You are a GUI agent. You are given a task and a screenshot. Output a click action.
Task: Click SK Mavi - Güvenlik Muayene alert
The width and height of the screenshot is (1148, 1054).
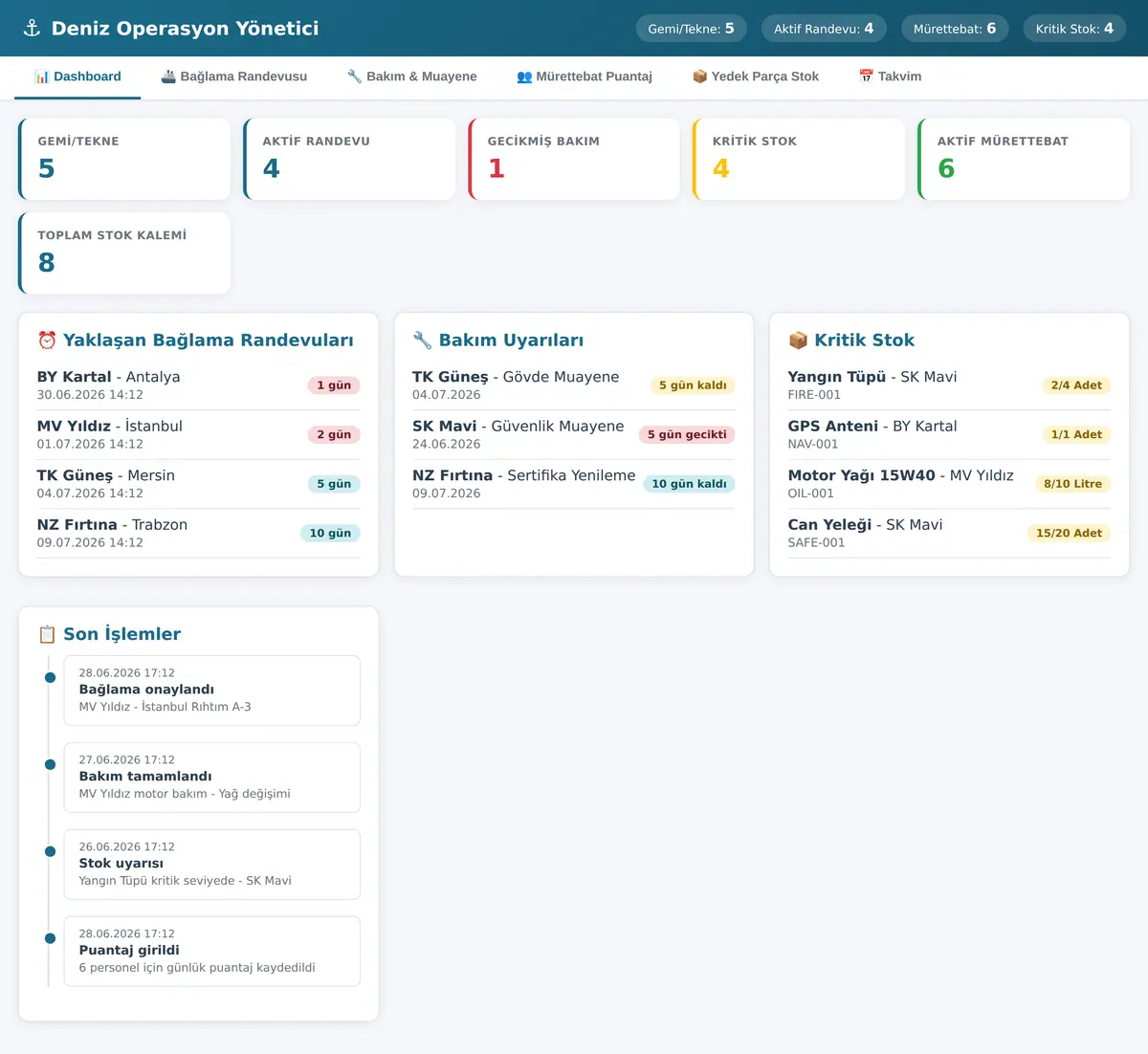pos(574,434)
